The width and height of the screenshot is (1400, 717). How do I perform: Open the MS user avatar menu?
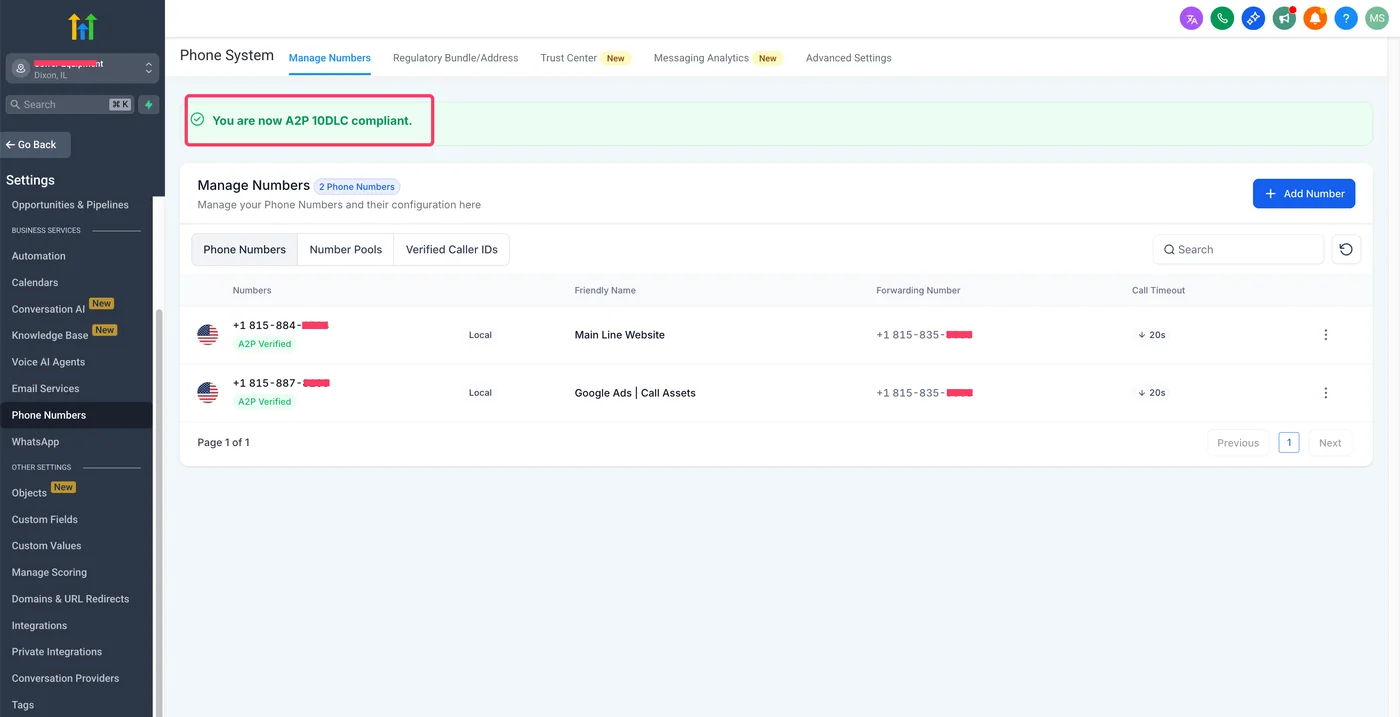point(1377,18)
